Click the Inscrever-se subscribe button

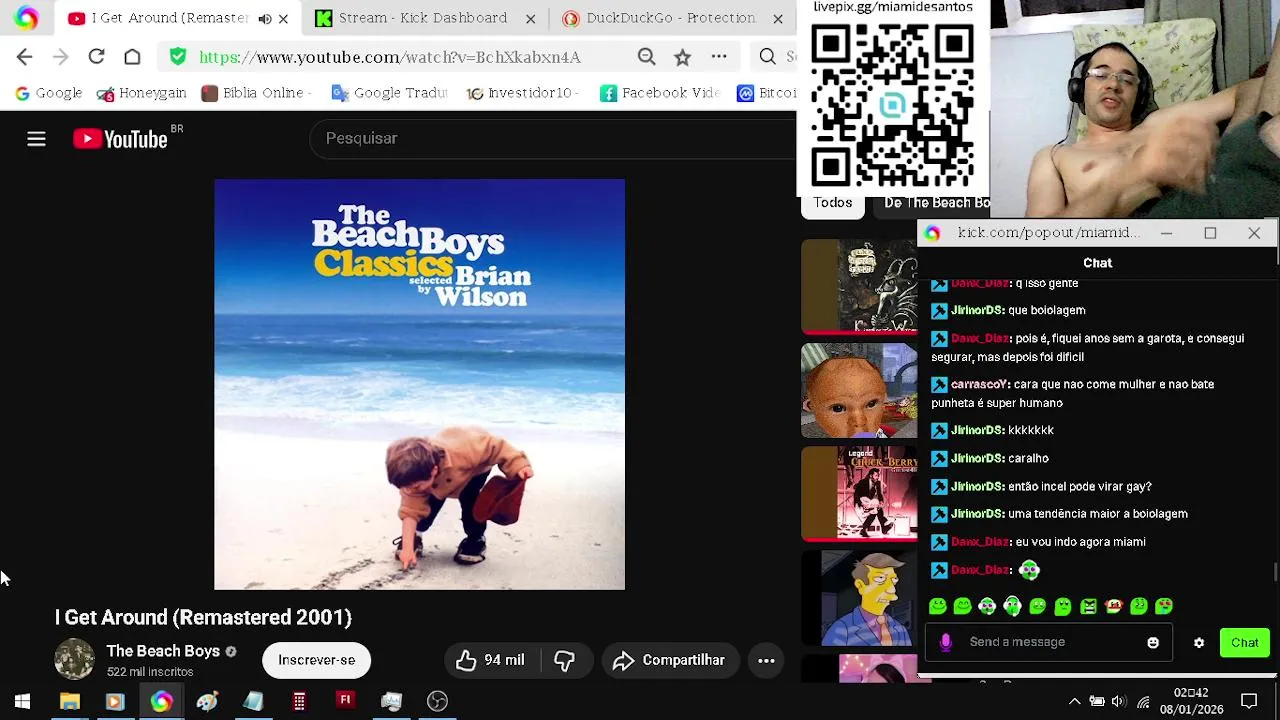click(316, 660)
